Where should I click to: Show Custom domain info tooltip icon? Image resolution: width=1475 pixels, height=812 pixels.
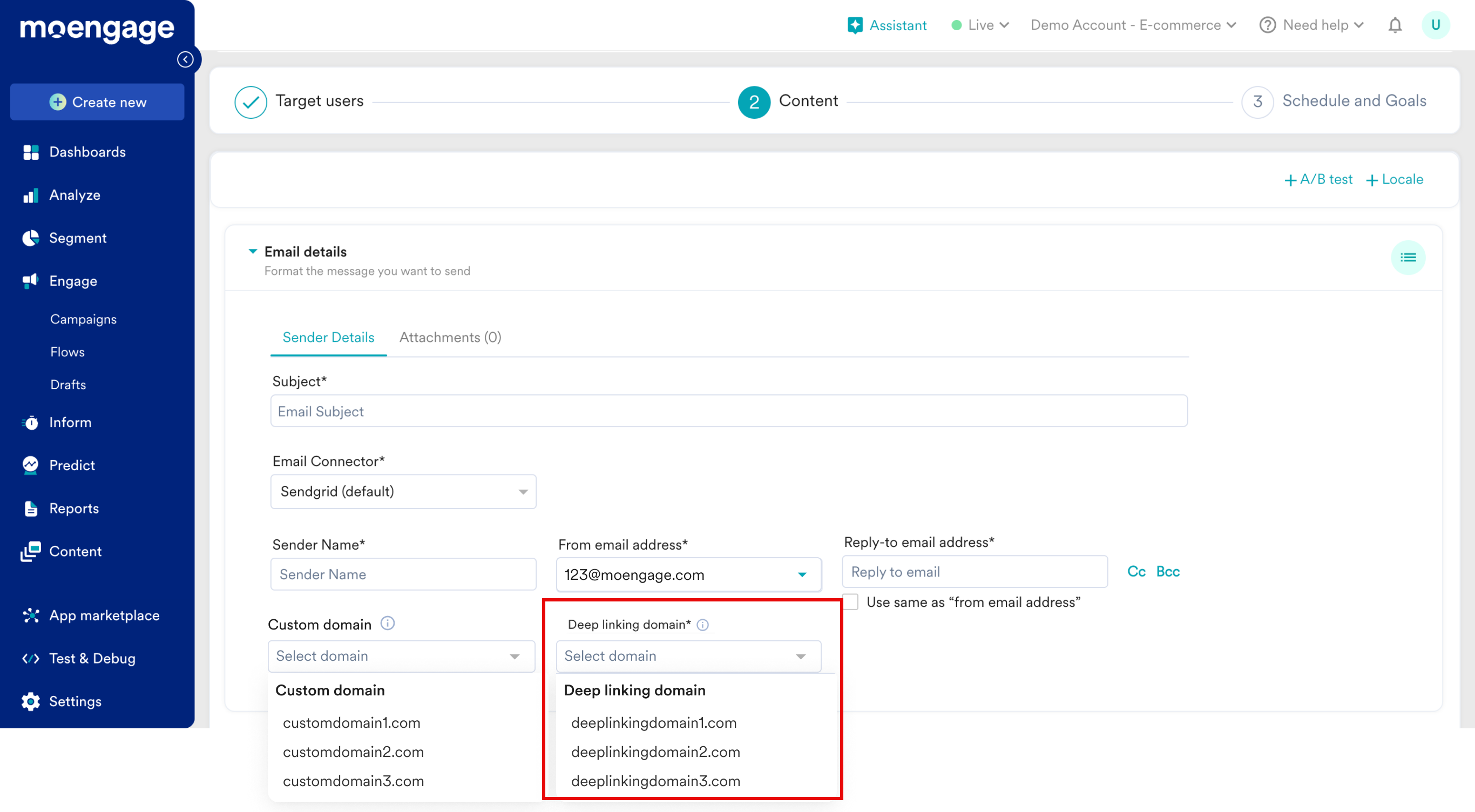tap(388, 623)
